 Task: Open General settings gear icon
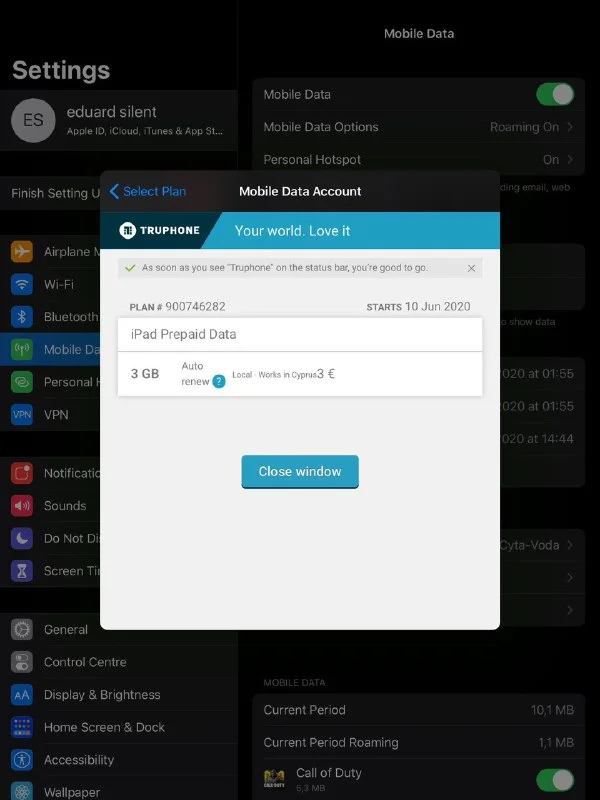click(22, 630)
